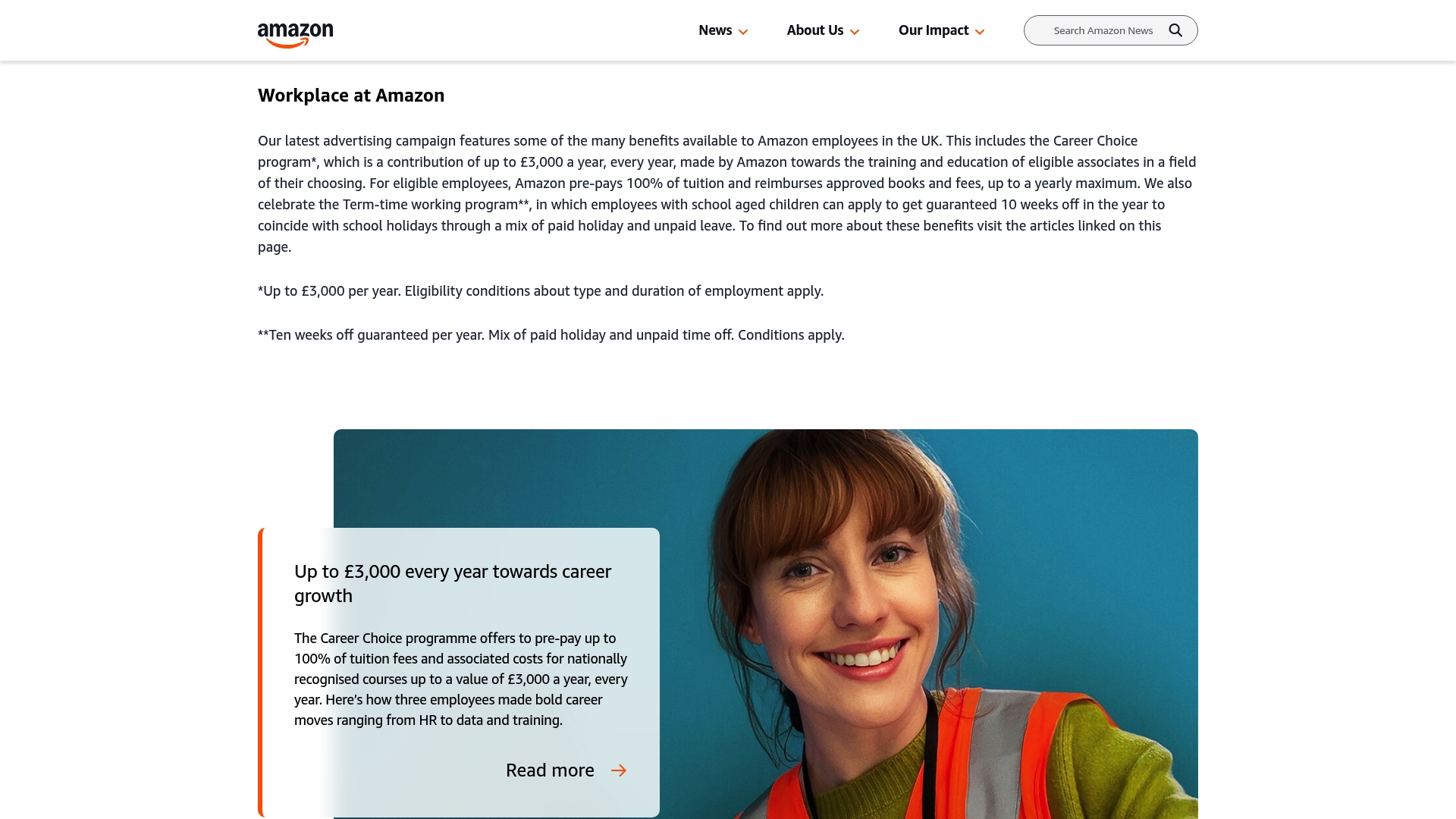The width and height of the screenshot is (1456, 819).
Task: Click the advertising campaign intro paragraph
Action: coord(727,194)
